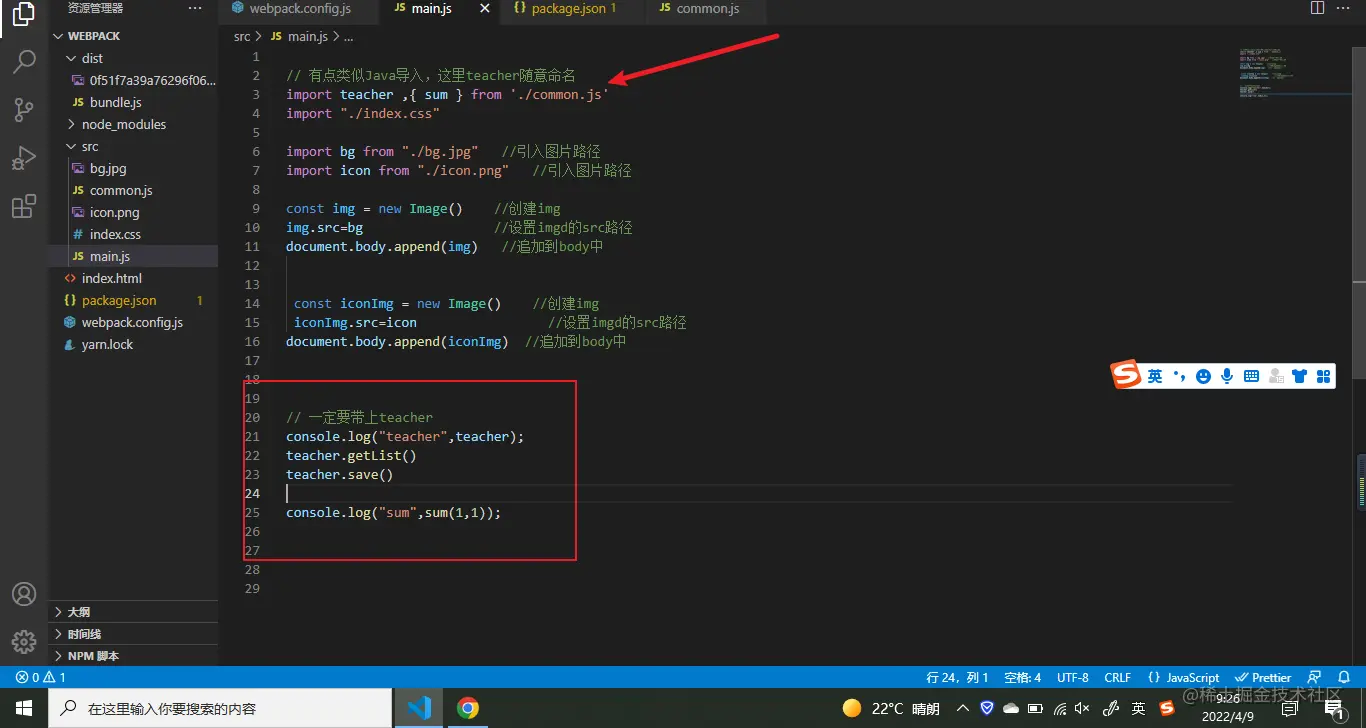This screenshot has width=1366, height=728.
Task: Expand the 大纲 outline section
Action: (x=133, y=612)
